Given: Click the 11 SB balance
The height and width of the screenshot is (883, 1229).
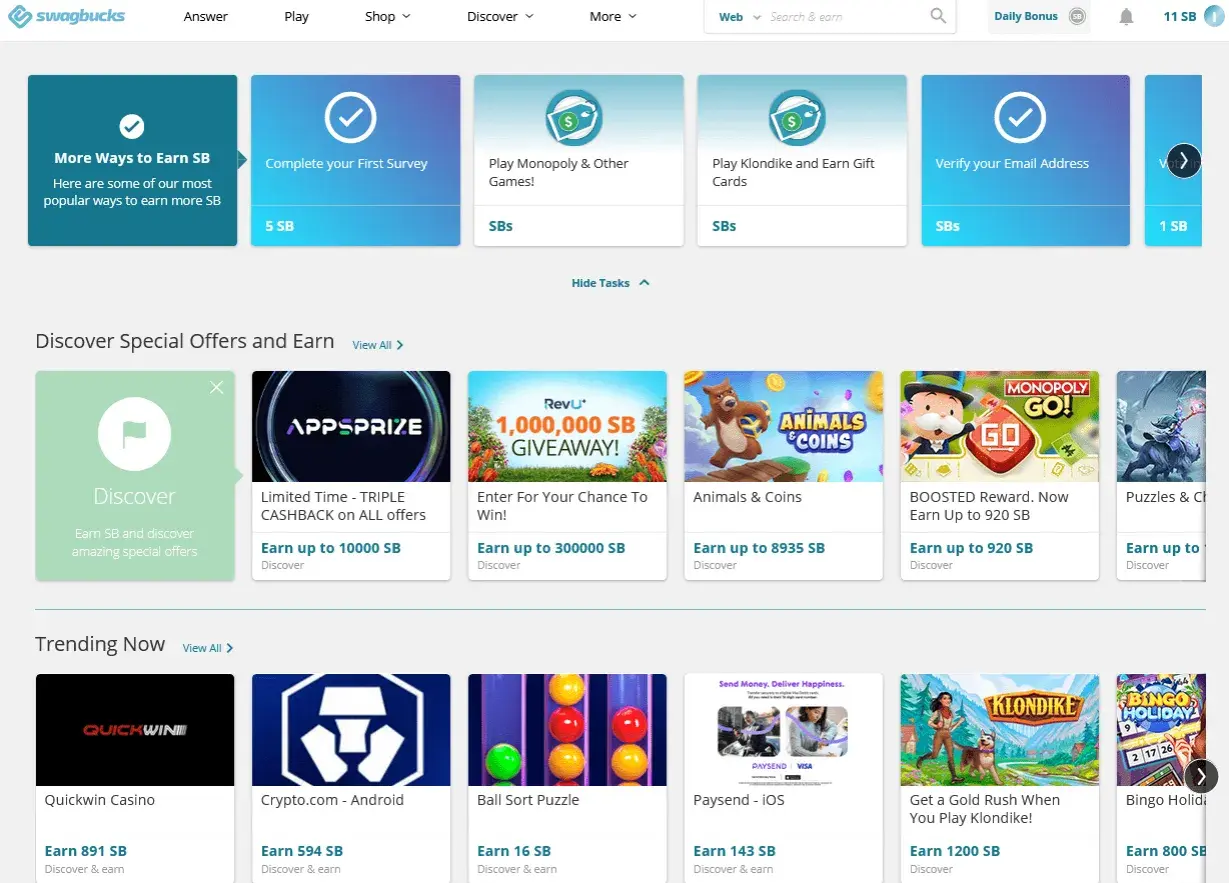Looking at the screenshot, I should point(1179,16).
